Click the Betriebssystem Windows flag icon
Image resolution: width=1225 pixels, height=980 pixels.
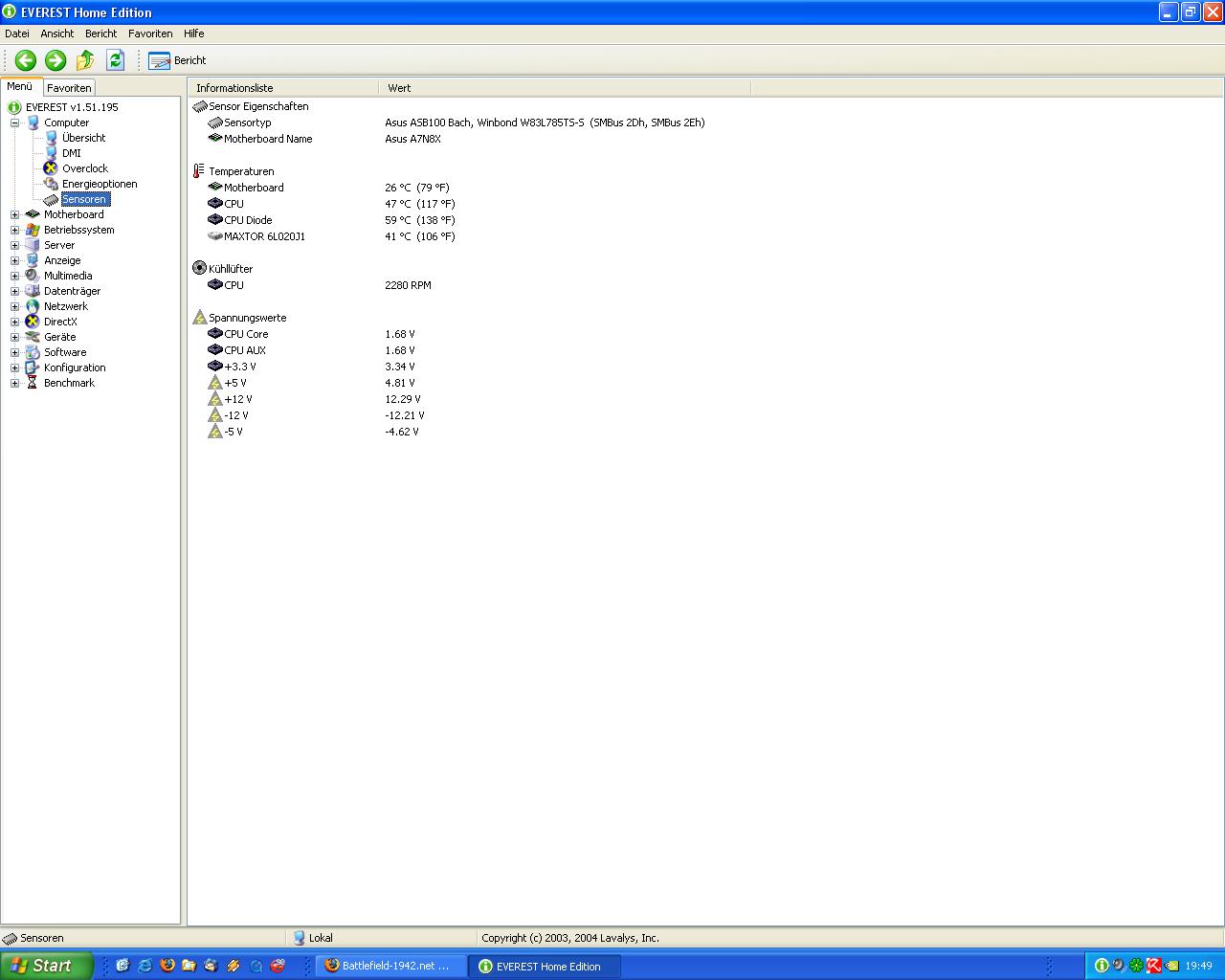(33, 230)
